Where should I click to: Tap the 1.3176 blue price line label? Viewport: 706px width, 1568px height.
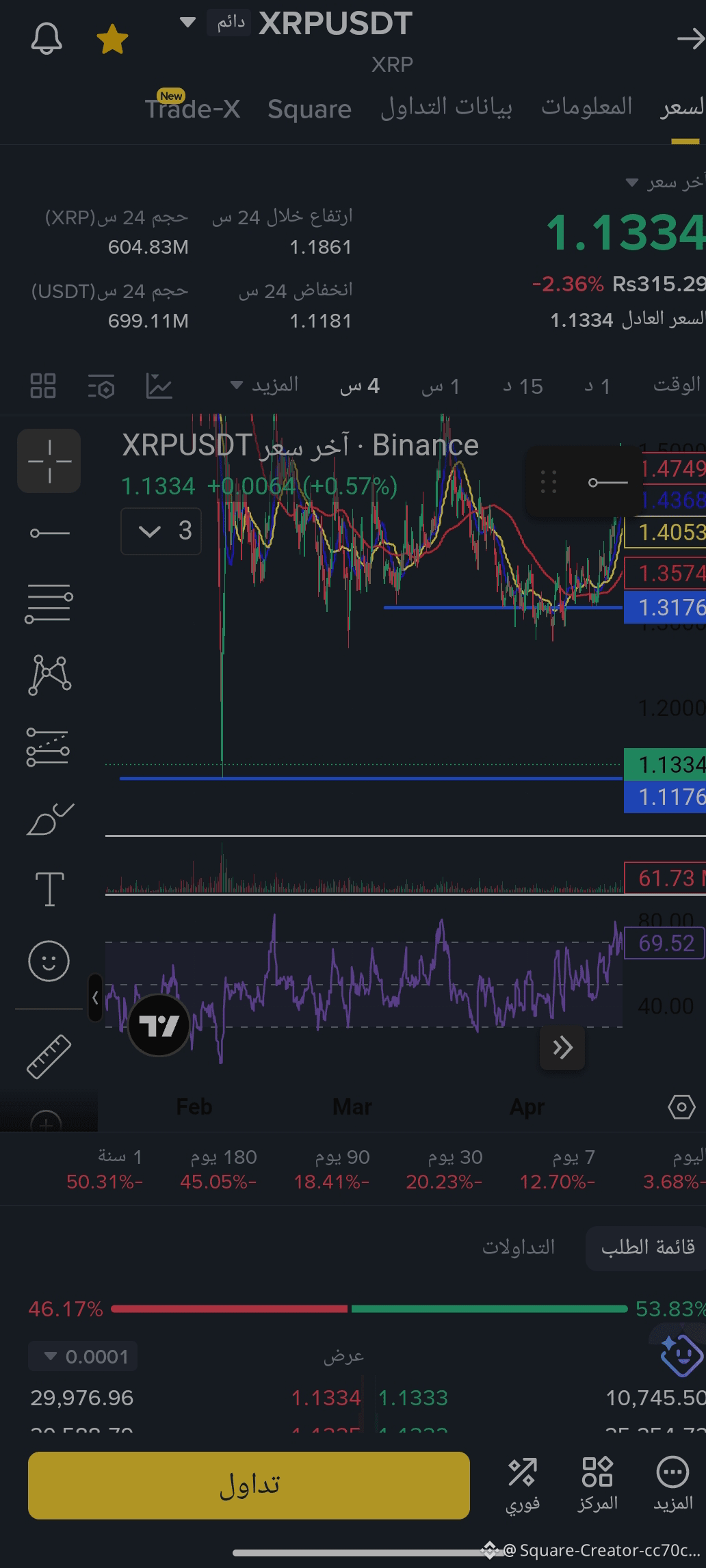coord(665,607)
